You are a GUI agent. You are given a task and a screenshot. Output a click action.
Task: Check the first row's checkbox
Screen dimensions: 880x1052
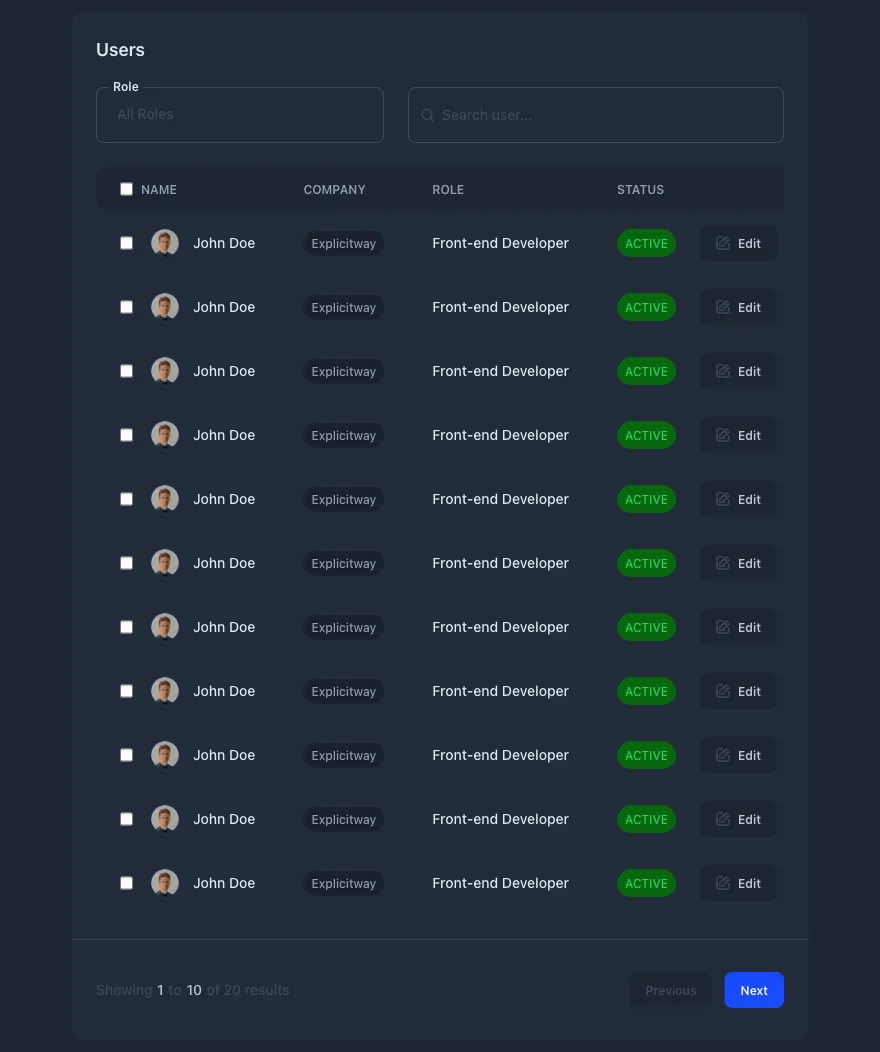[x=126, y=243]
